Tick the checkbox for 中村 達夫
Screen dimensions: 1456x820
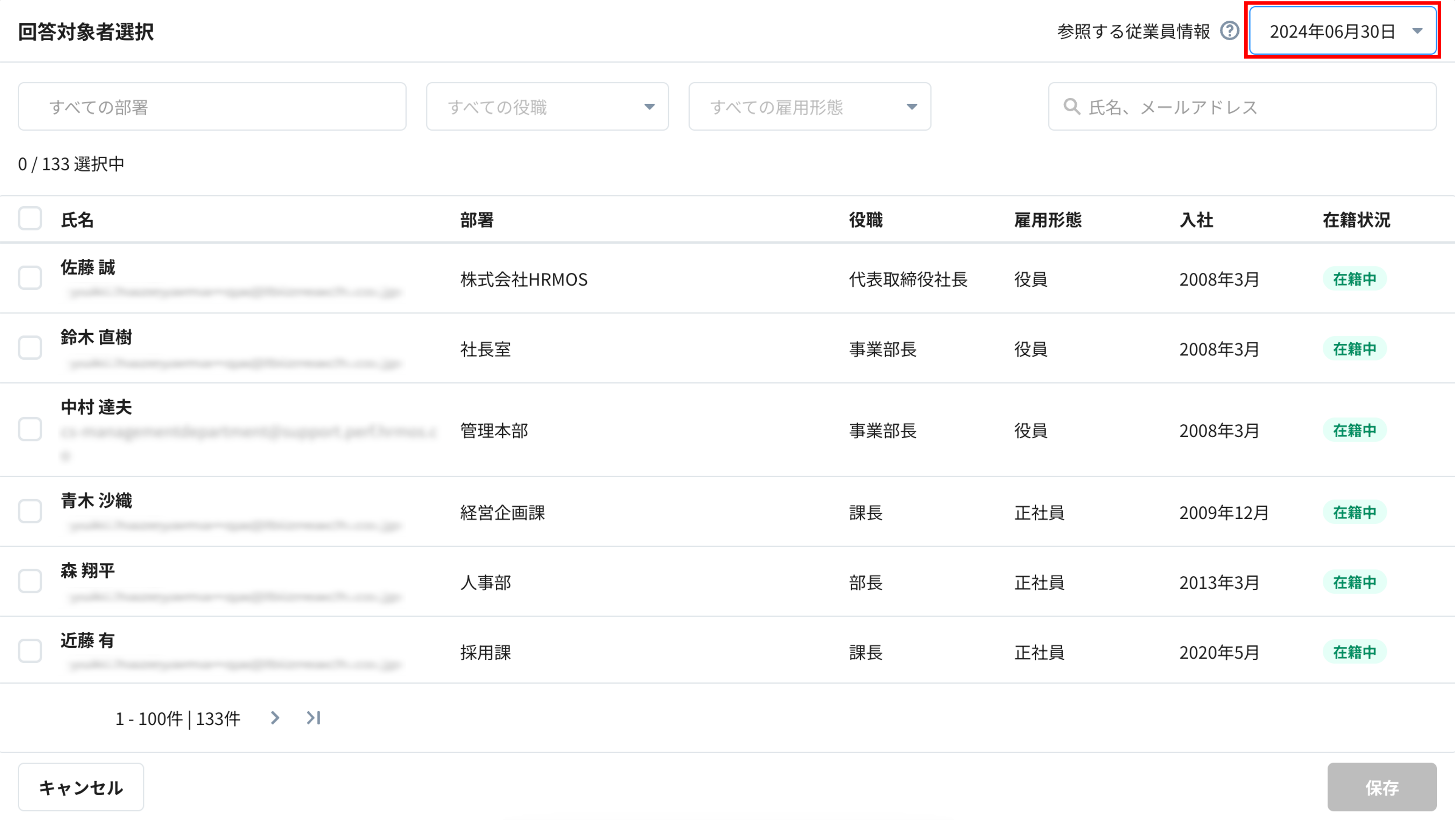pos(30,429)
